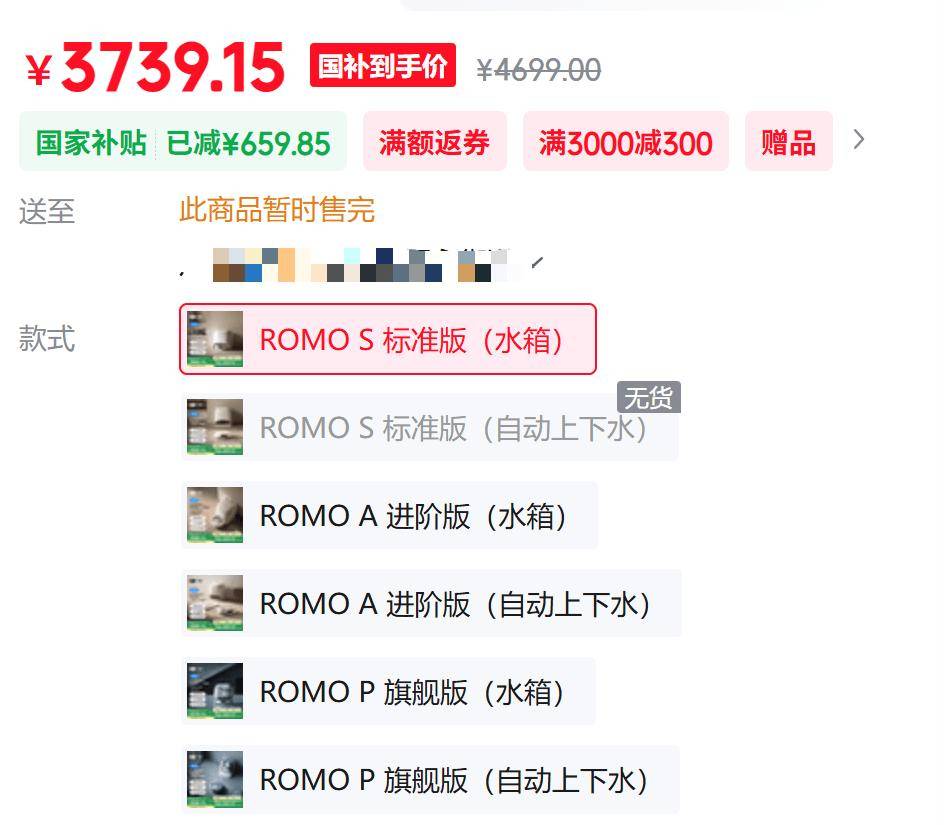Click the 国补到手价 red label
This screenshot has width=949, height=825.
pos(383,65)
